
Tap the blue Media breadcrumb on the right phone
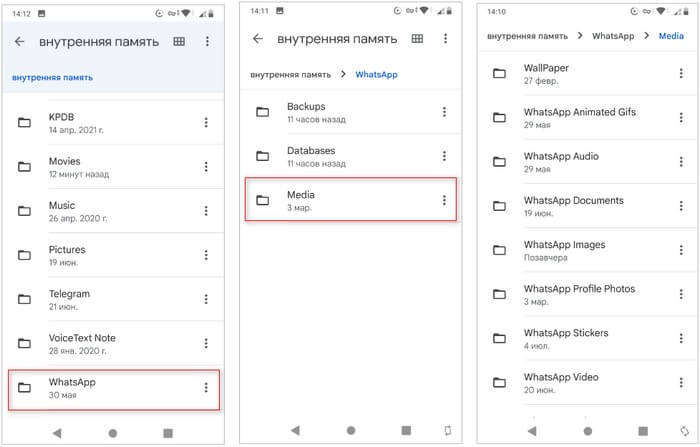point(671,36)
